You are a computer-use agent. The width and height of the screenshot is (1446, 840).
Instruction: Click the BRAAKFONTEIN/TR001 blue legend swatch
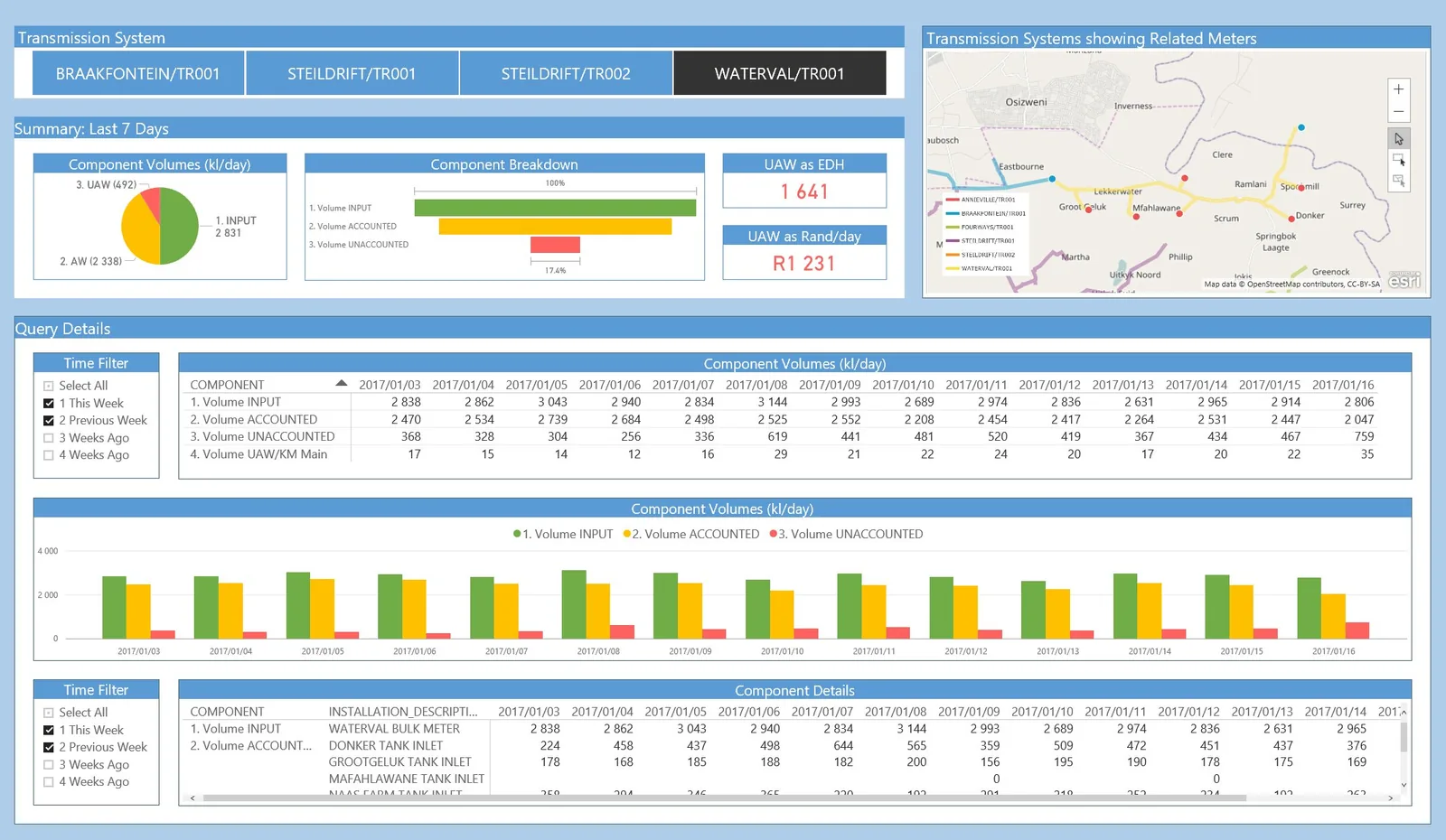coord(952,213)
